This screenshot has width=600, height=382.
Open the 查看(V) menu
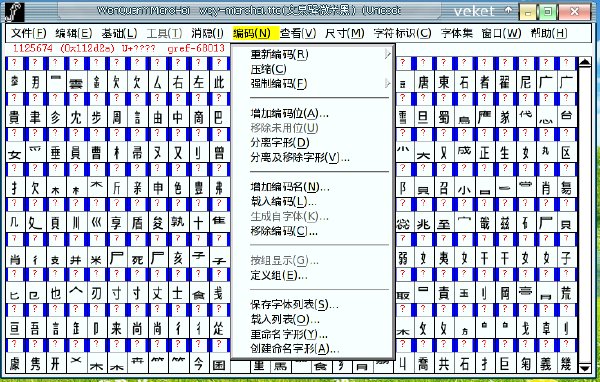[298, 33]
